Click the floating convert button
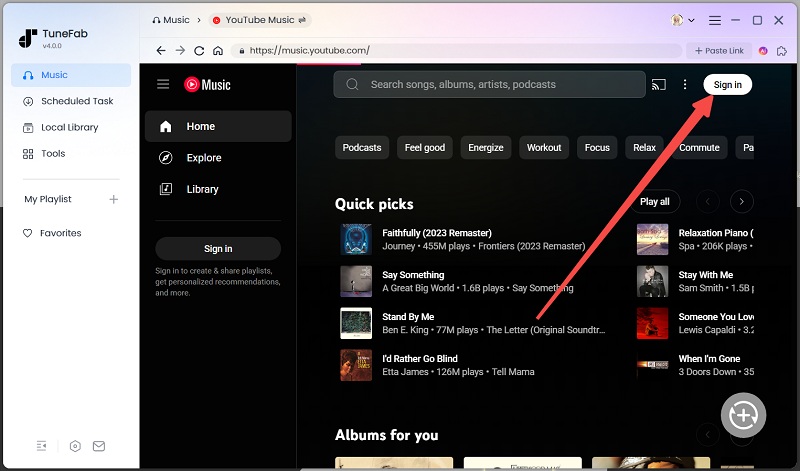The width and height of the screenshot is (800, 471). click(x=743, y=414)
